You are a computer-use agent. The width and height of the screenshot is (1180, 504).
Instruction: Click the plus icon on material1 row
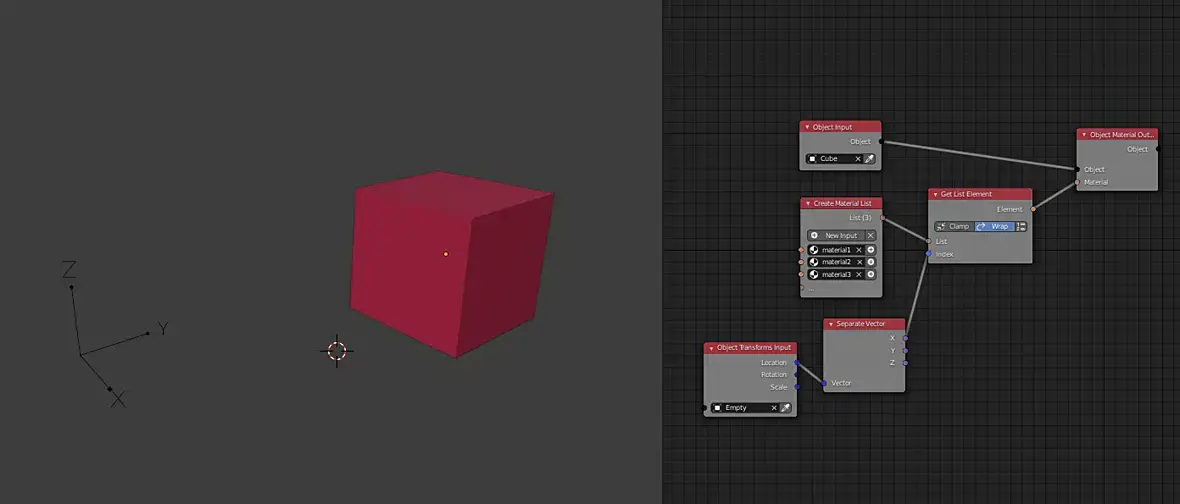point(871,250)
